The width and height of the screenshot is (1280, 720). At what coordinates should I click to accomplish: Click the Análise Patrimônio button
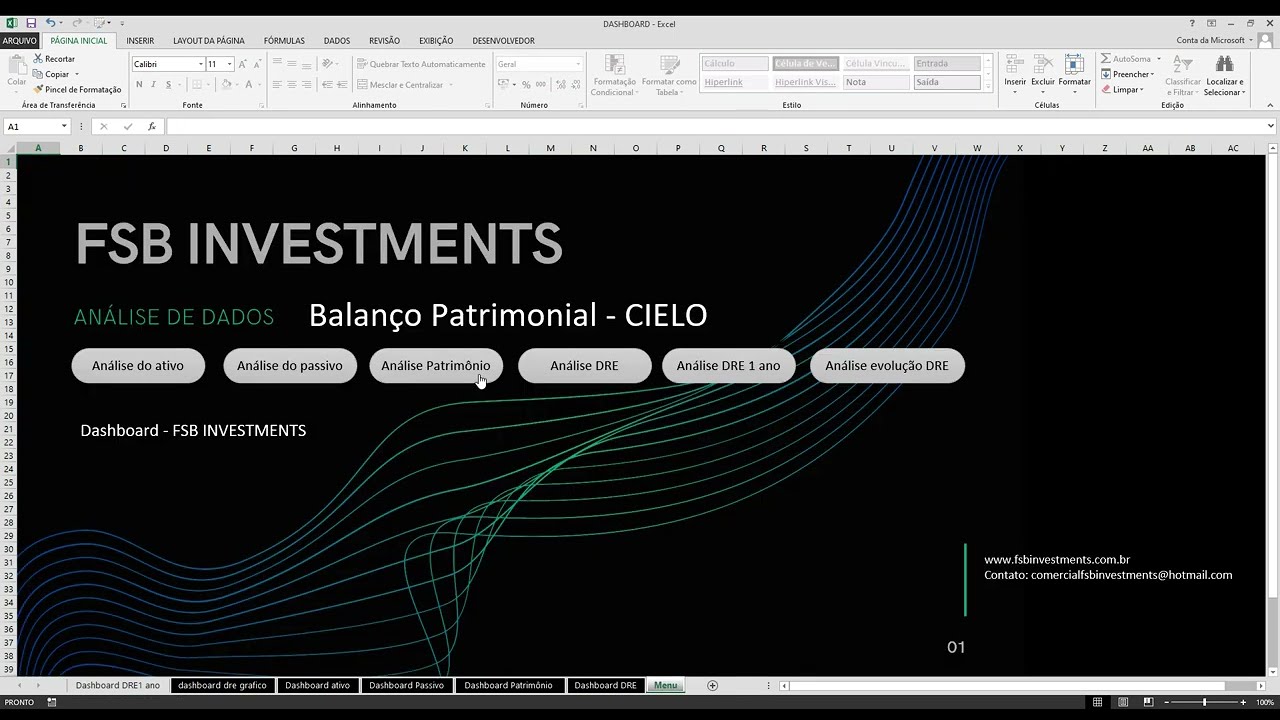(x=436, y=366)
